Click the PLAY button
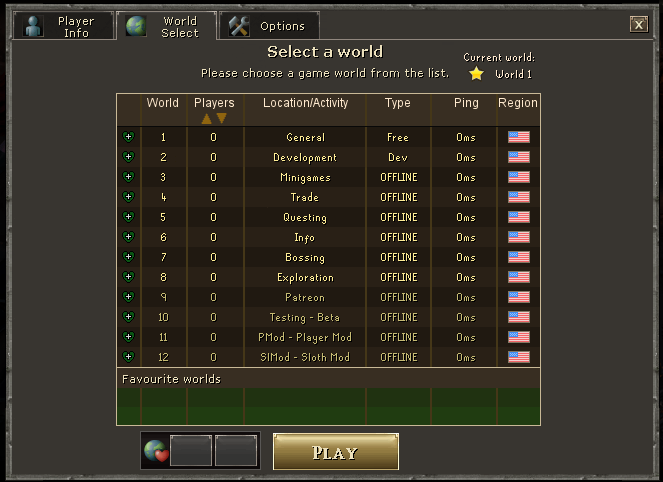The height and width of the screenshot is (482, 663). click(336, 452)
